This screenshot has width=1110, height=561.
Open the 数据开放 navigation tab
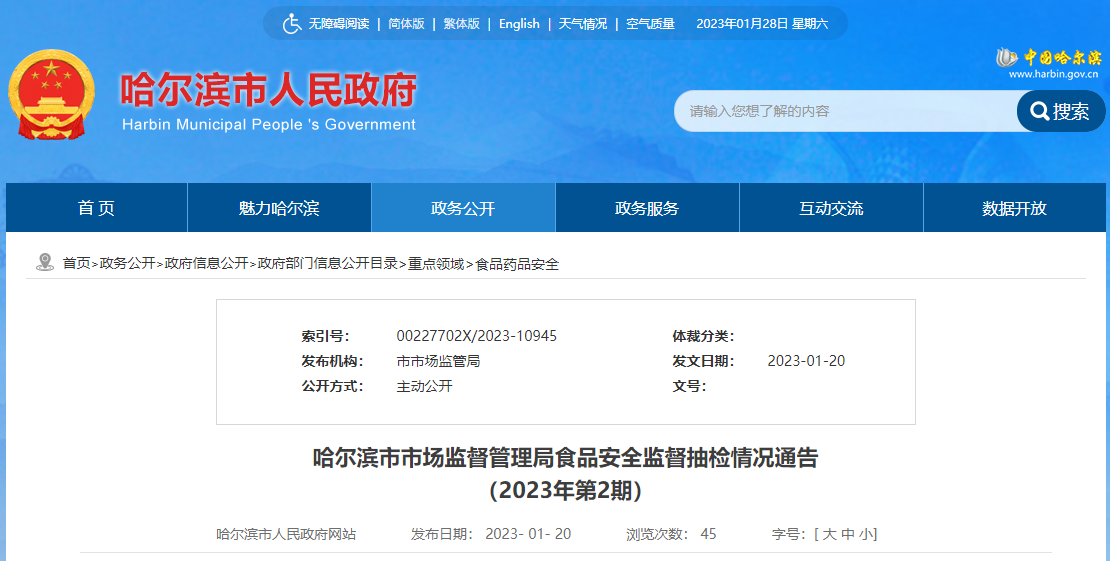click(1014, 208)
